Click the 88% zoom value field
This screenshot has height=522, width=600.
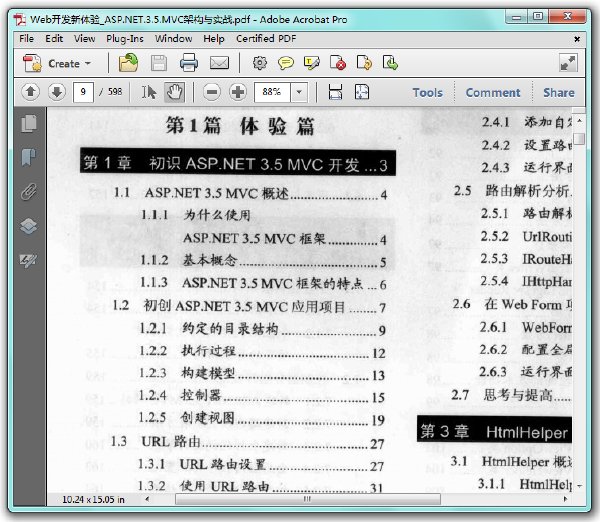point(272,92)
